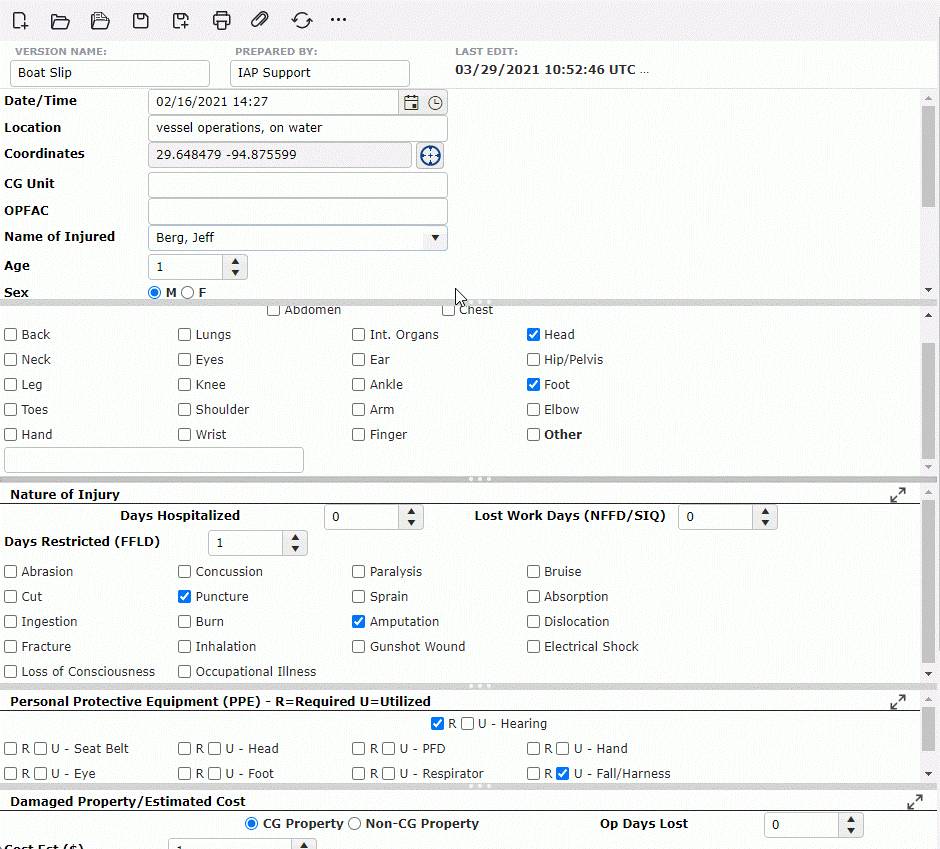The height and width of the screenshot is (849, 940).
Task: Select the Non-CG Property radio button
Action: point(354,824)
